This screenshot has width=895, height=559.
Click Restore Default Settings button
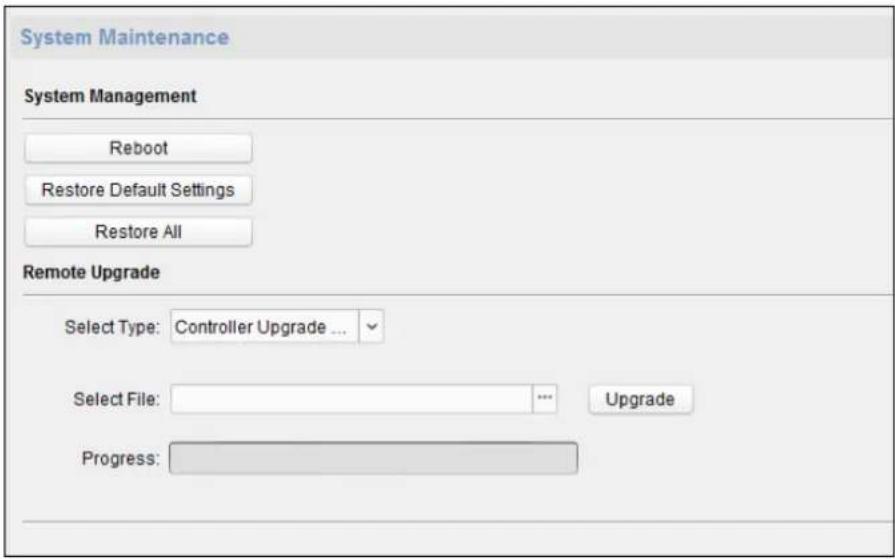tap(138, 190)
